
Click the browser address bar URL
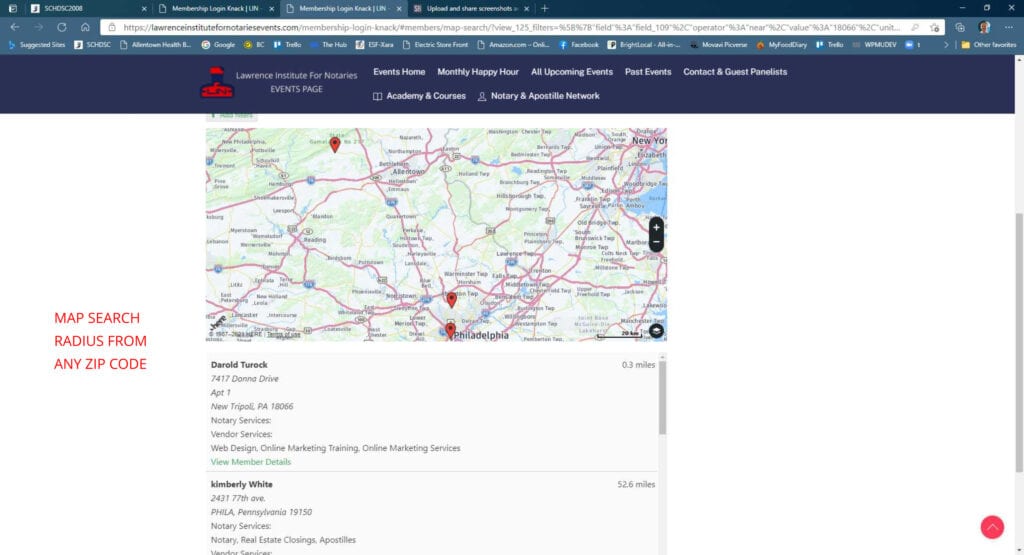coord(500,27)
